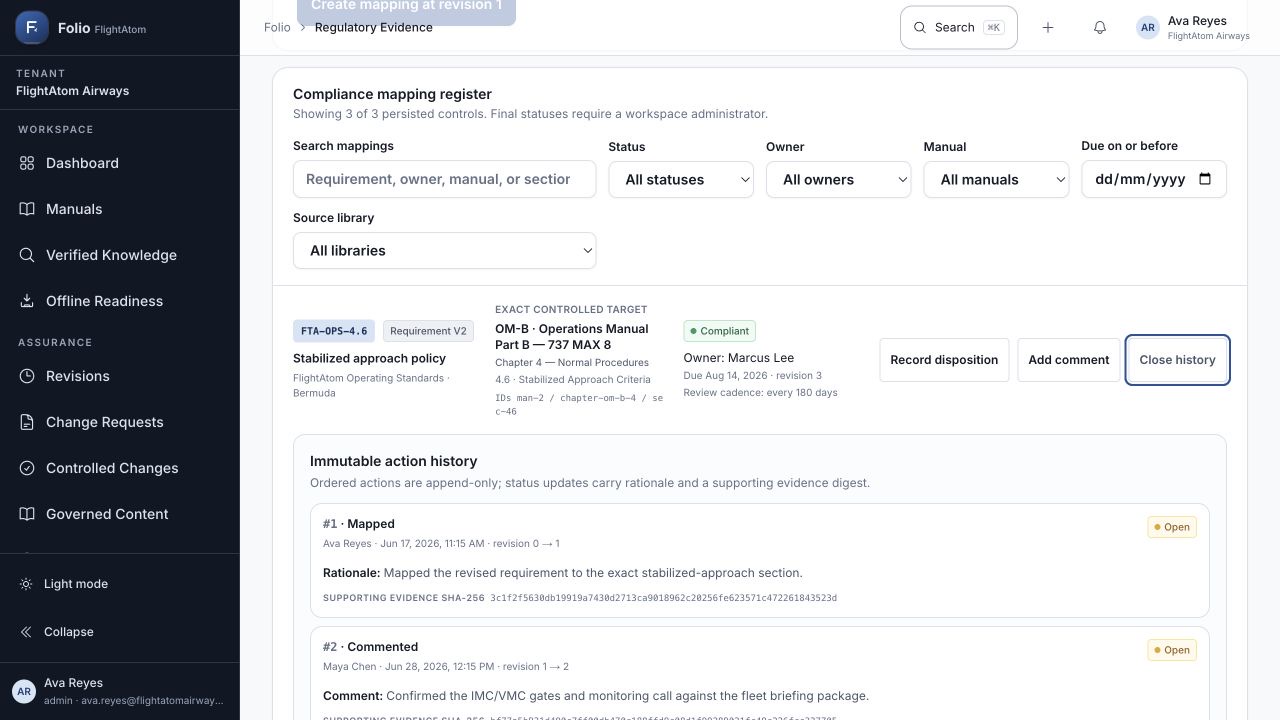Click the Requirement V2 badge
The image size is (1280, 720).
pyautogui.click(x=428, y=331)
